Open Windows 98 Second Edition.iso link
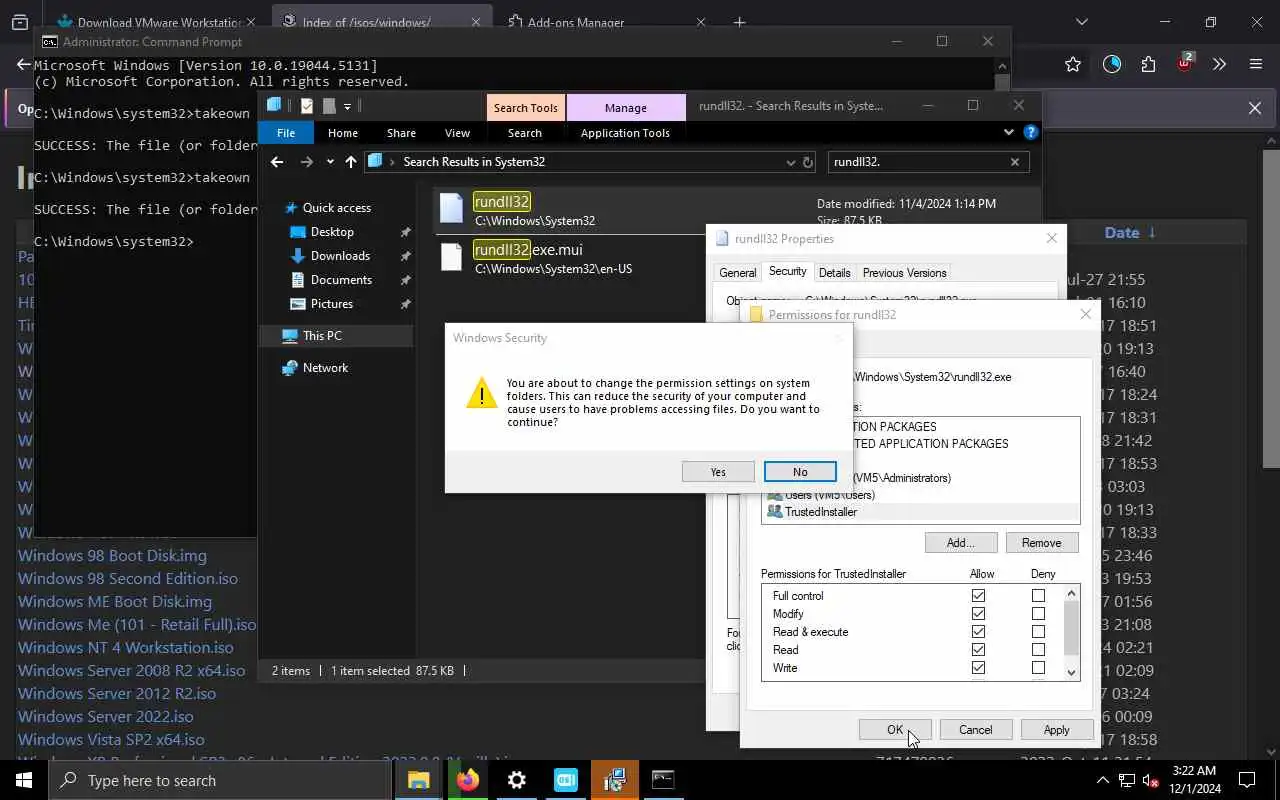 tap(128, 578)
